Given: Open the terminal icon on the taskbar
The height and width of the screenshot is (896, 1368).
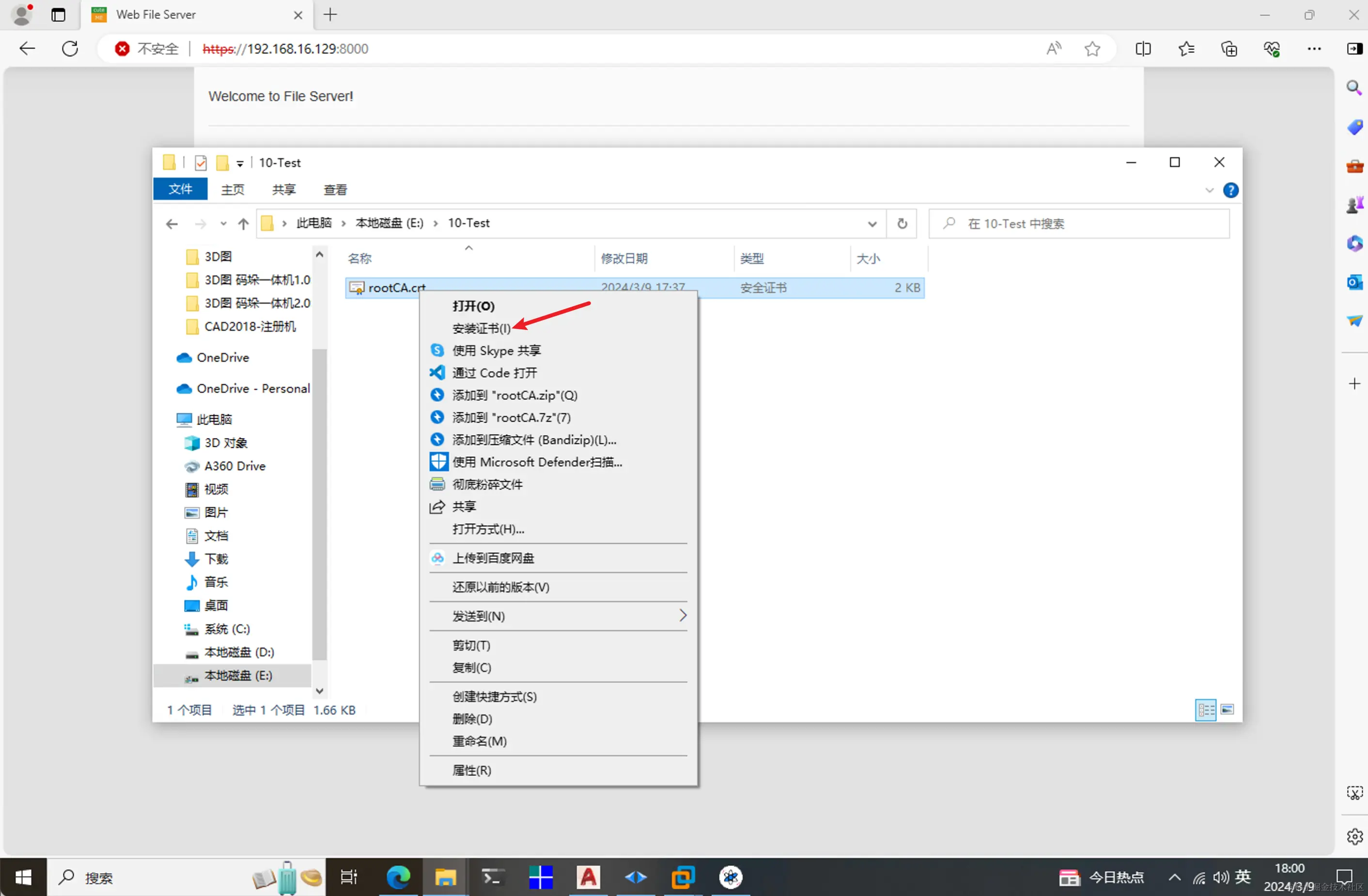Looking at the screenshot, I should click(493, 878).
